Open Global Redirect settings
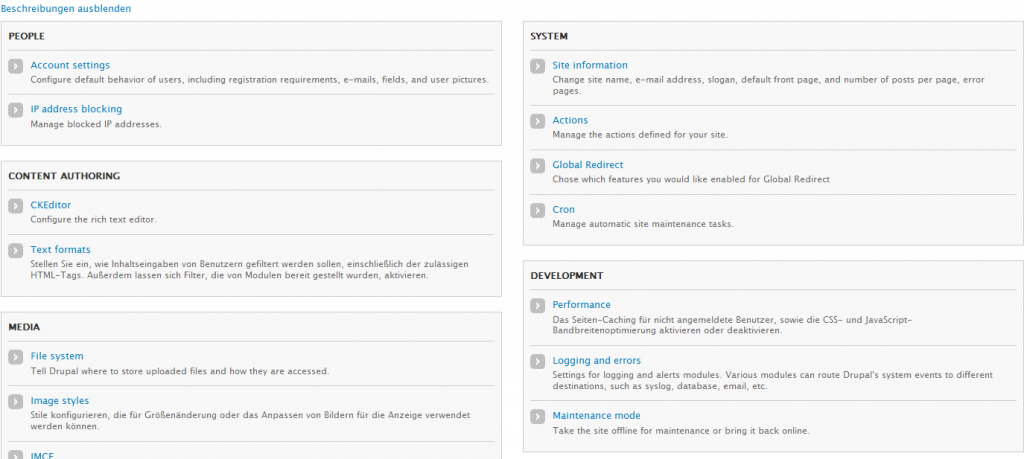1024x459 pixels. click(588, 165)
